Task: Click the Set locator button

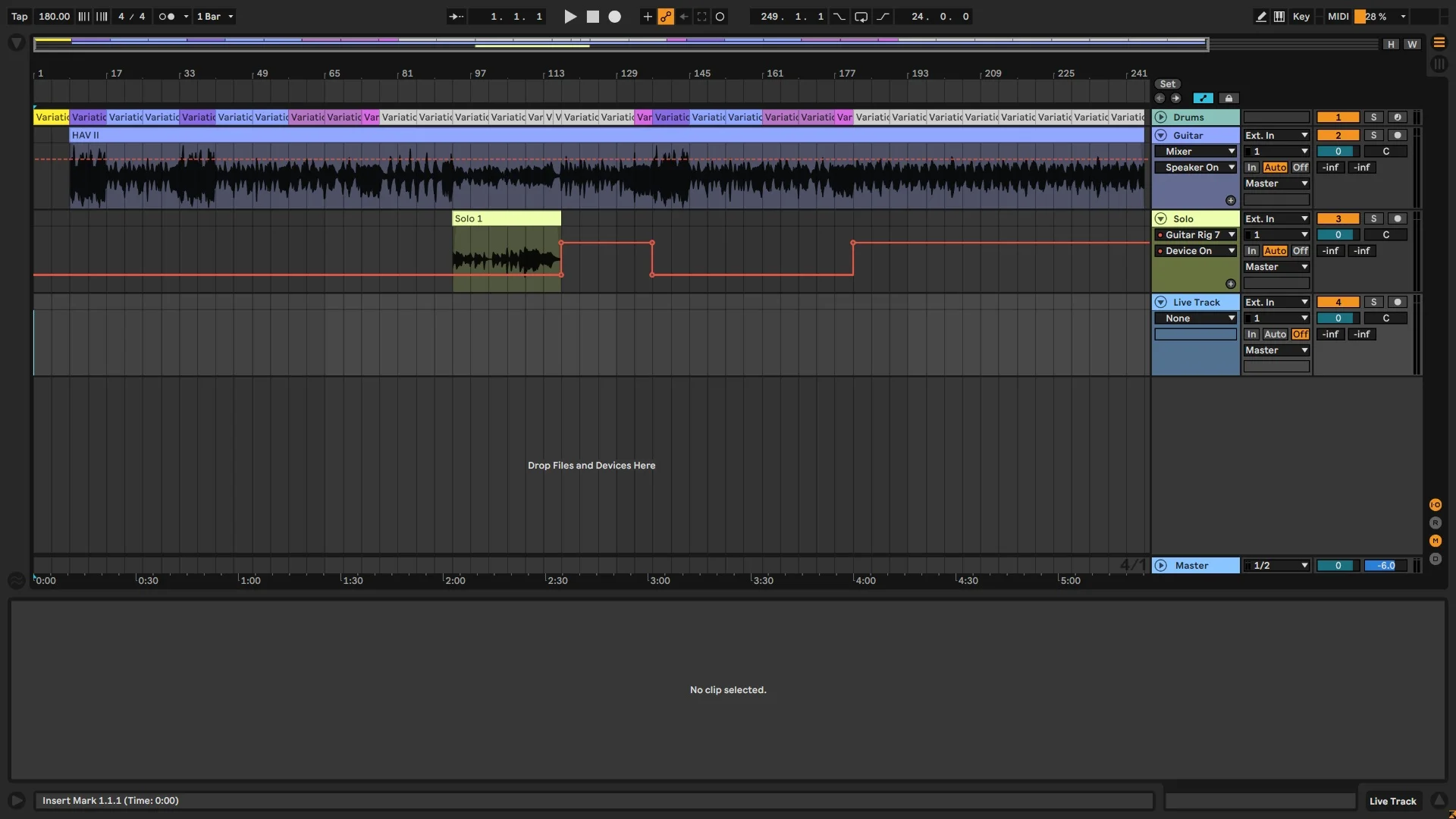Action: (x=1167, y=83)
